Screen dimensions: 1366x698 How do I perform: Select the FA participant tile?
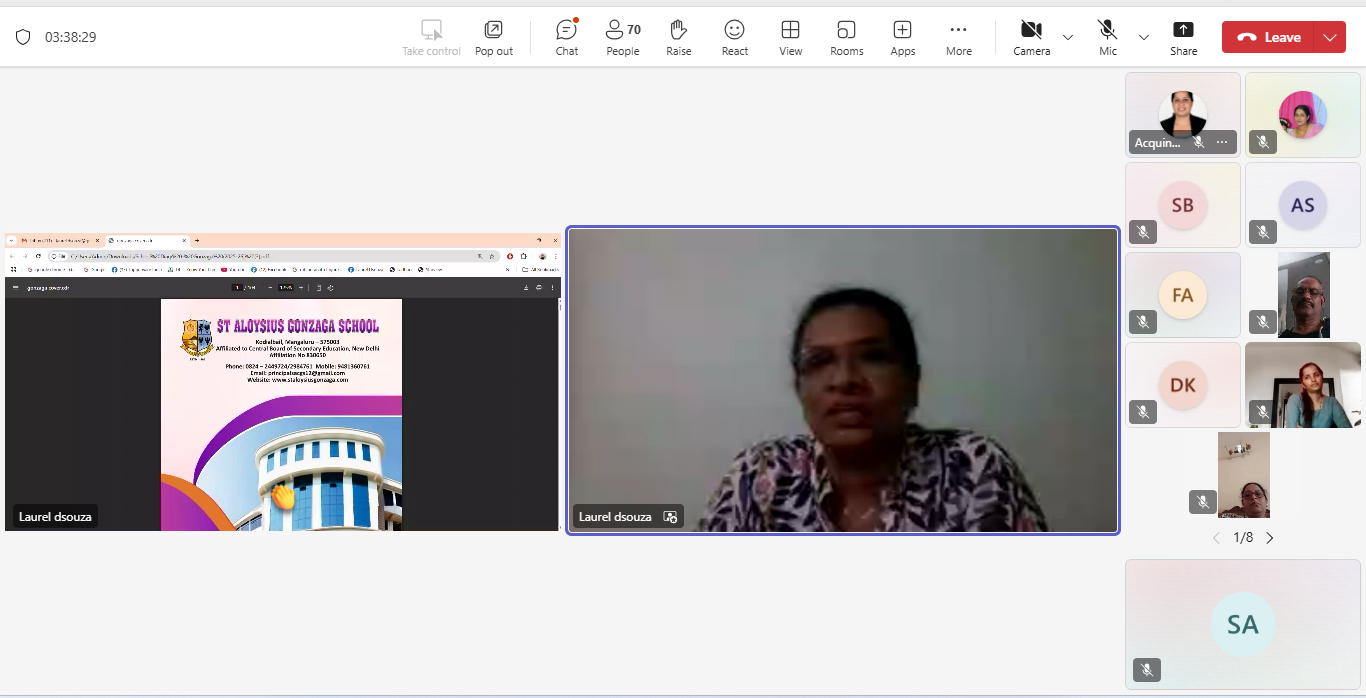[1183, 295]
